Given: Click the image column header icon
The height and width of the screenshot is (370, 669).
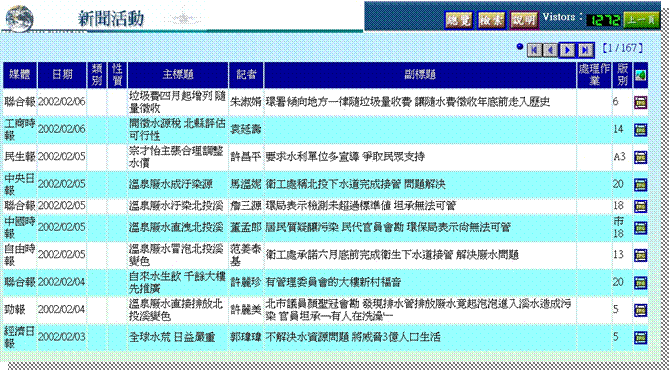Looking at the screenshot, I should point(640,76).
